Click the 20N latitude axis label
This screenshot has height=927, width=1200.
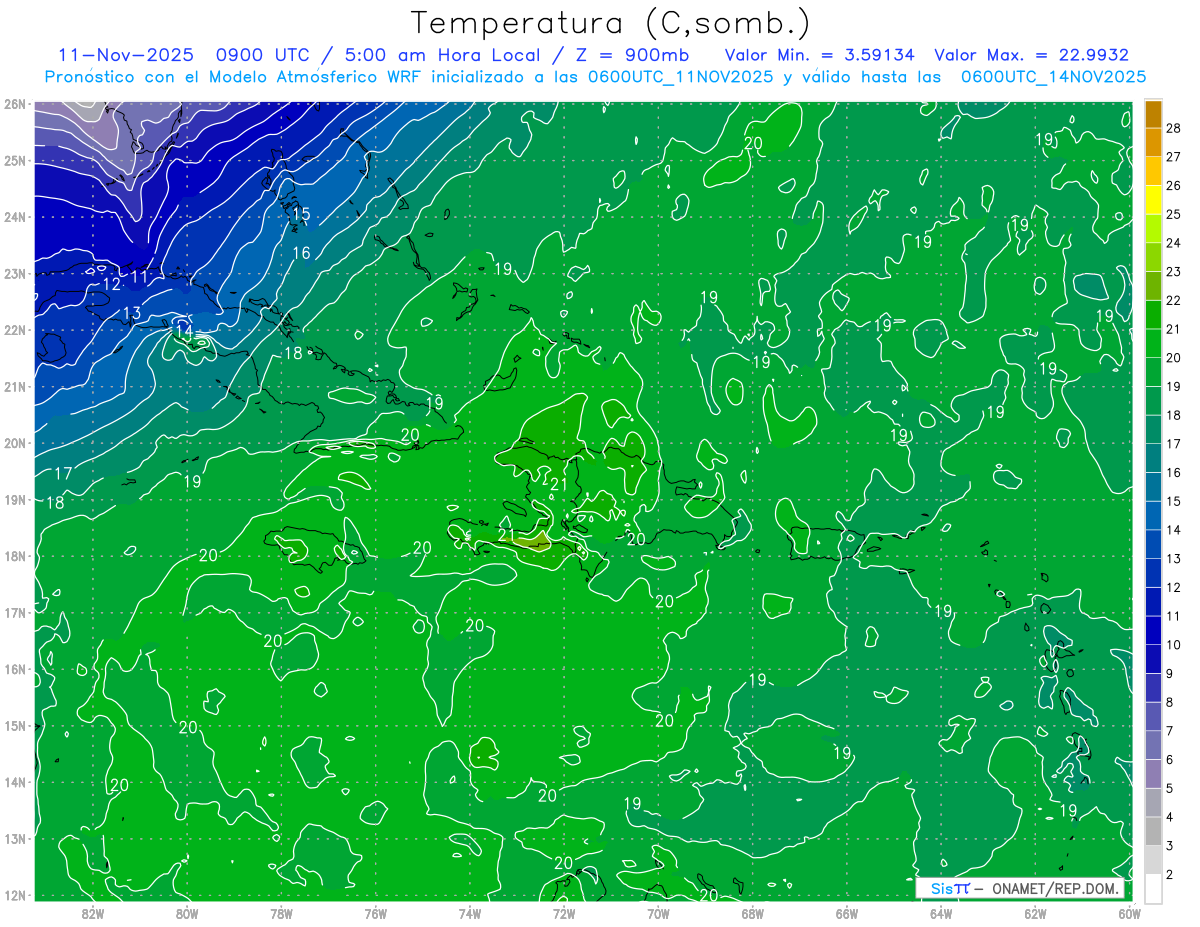point(15,443)
